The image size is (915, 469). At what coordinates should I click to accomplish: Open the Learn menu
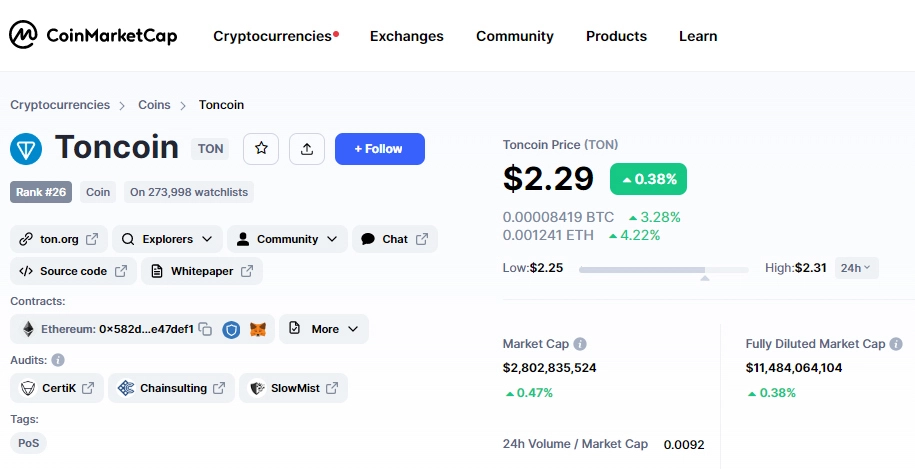[698, 36]
